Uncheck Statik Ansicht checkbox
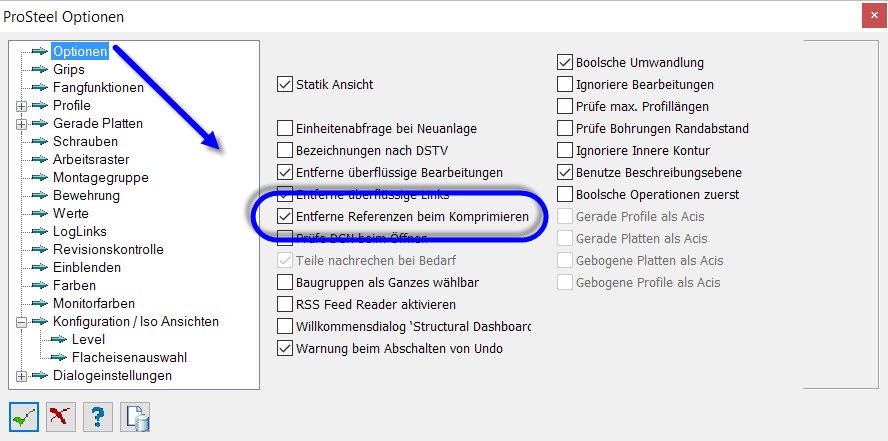 coord(284,84)
